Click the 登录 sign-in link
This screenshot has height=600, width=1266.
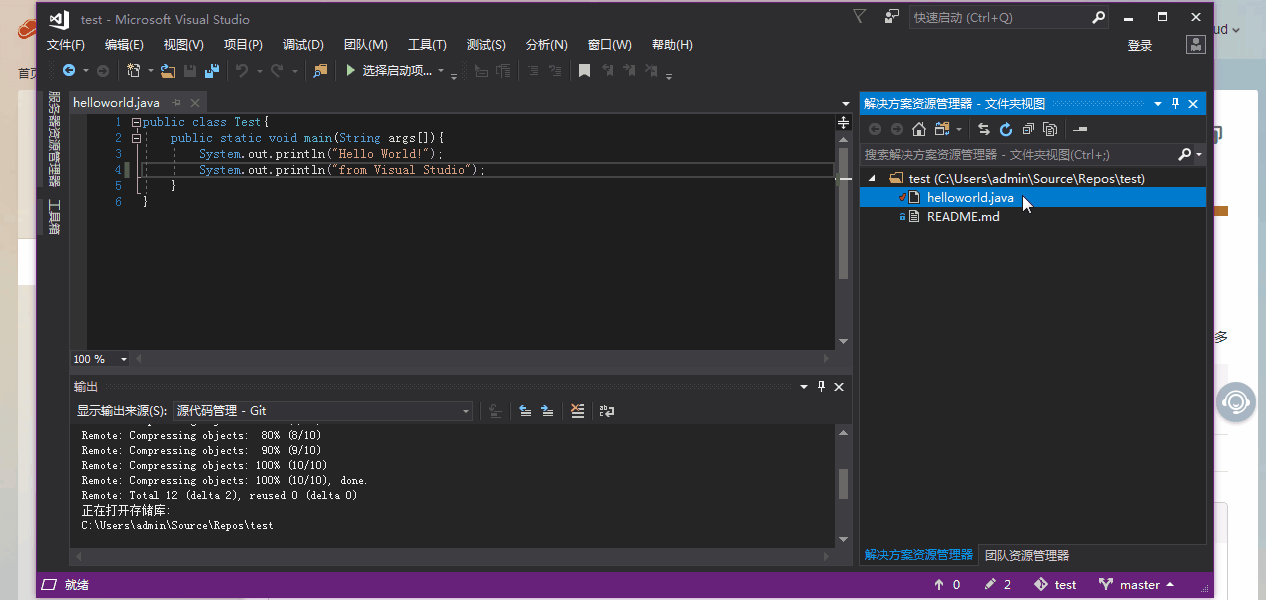tap(1140, 45)
